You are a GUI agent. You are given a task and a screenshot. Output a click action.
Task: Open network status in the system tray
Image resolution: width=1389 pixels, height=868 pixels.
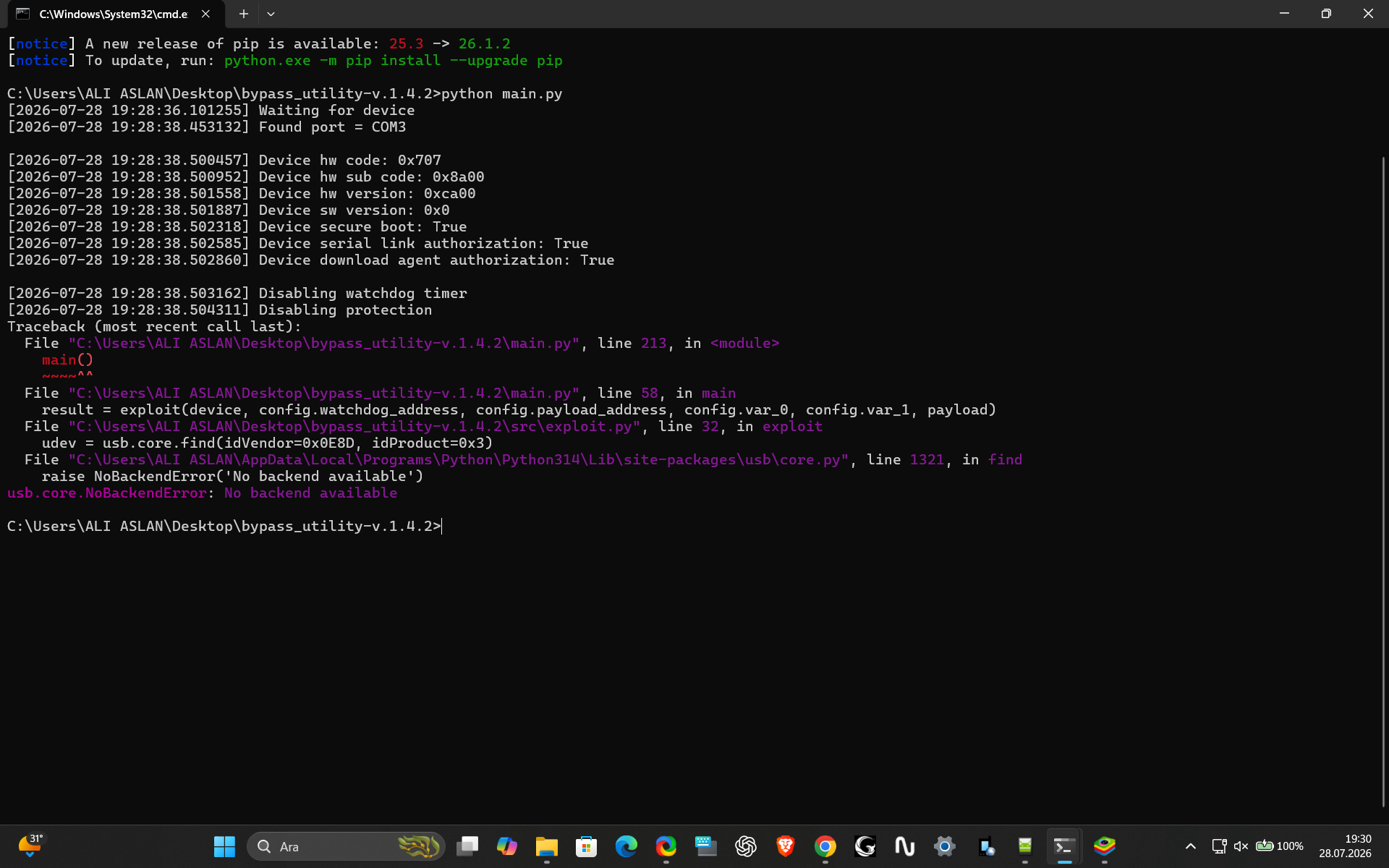(1219, 846)
